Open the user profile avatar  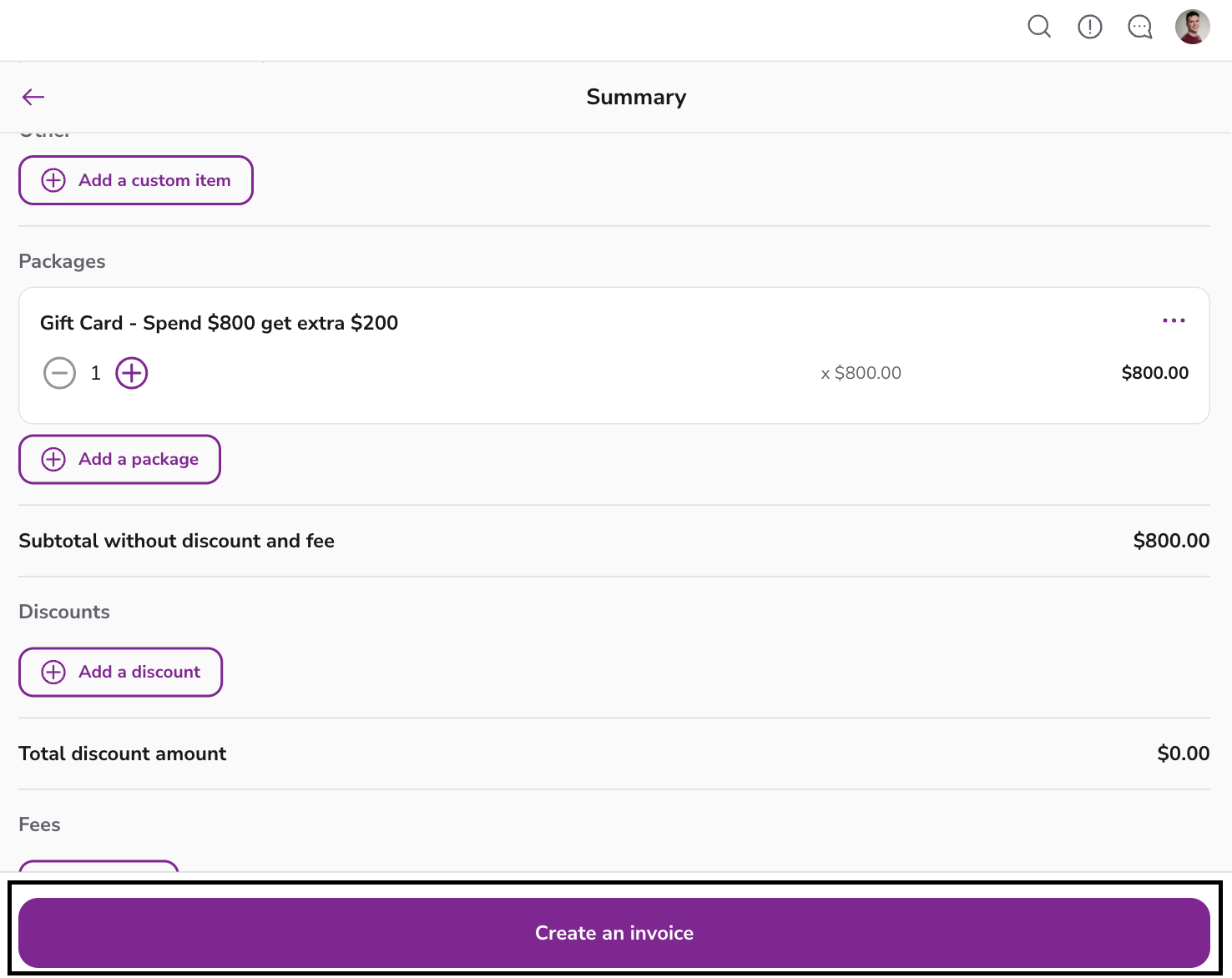pyautogui.click(x=1193, y=27)
